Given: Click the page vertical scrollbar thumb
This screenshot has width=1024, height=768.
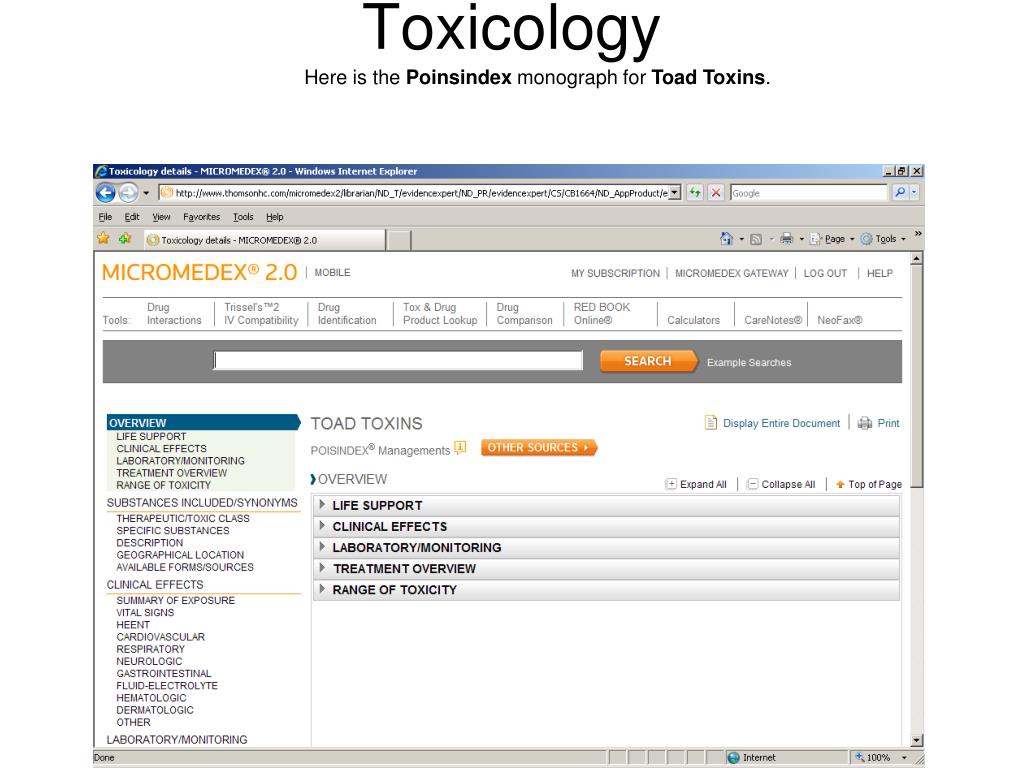Looking at the screenshot, I should coord(917,376).
